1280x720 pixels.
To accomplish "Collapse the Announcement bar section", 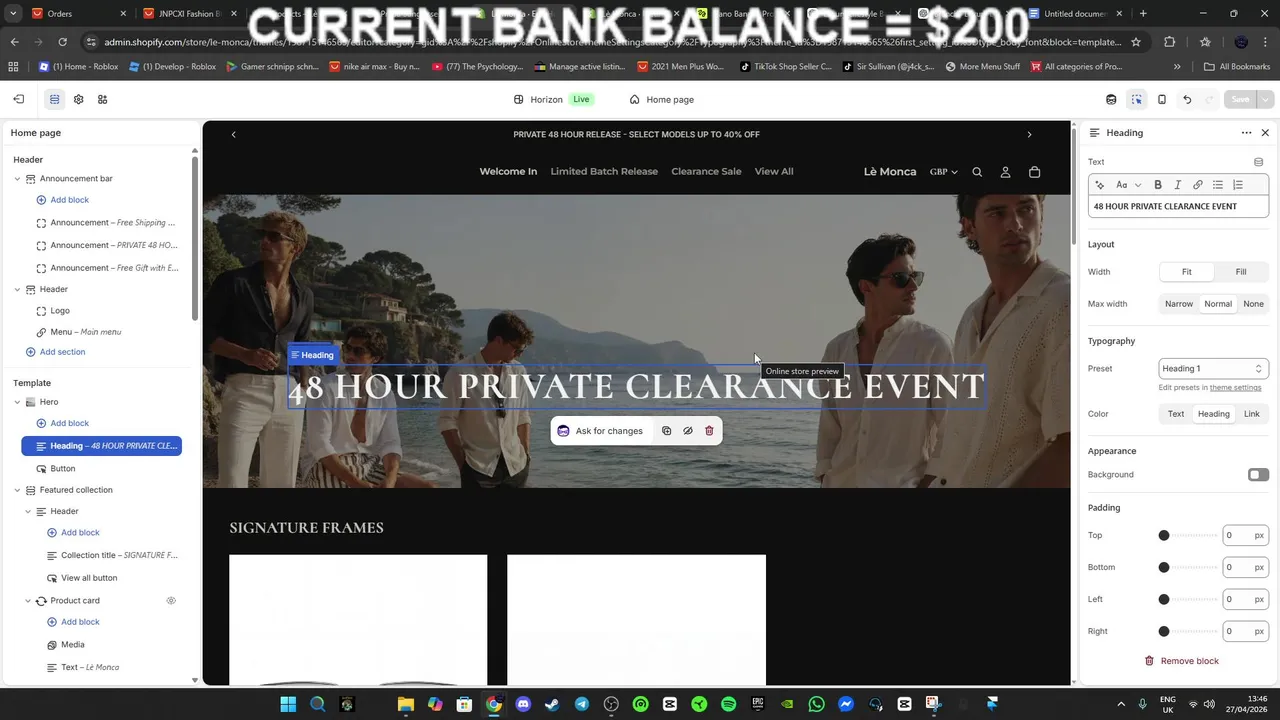I will pos(17,179).
